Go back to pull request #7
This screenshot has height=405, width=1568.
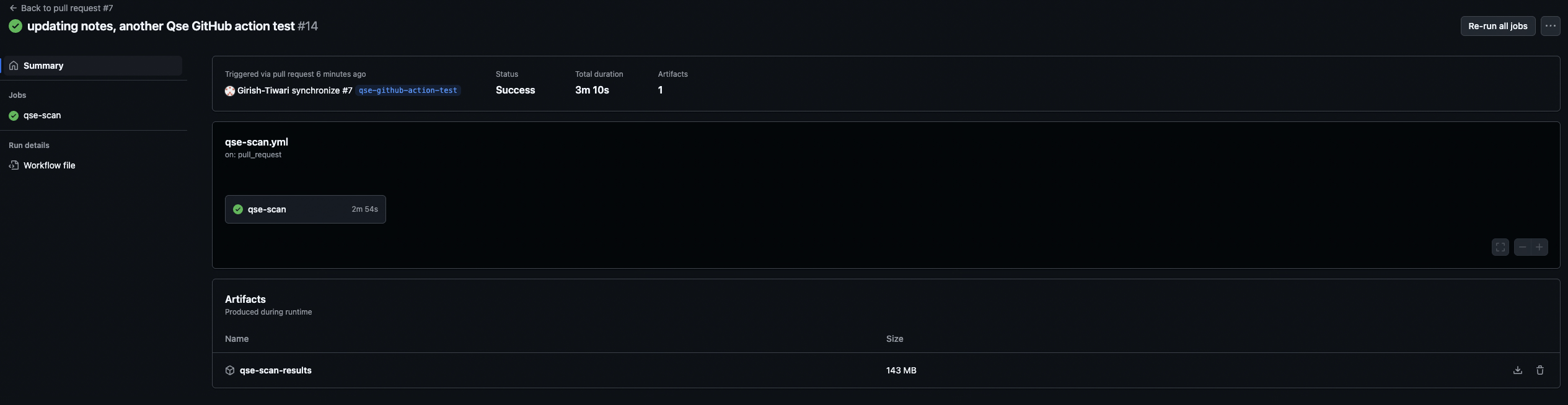[67, 8]
